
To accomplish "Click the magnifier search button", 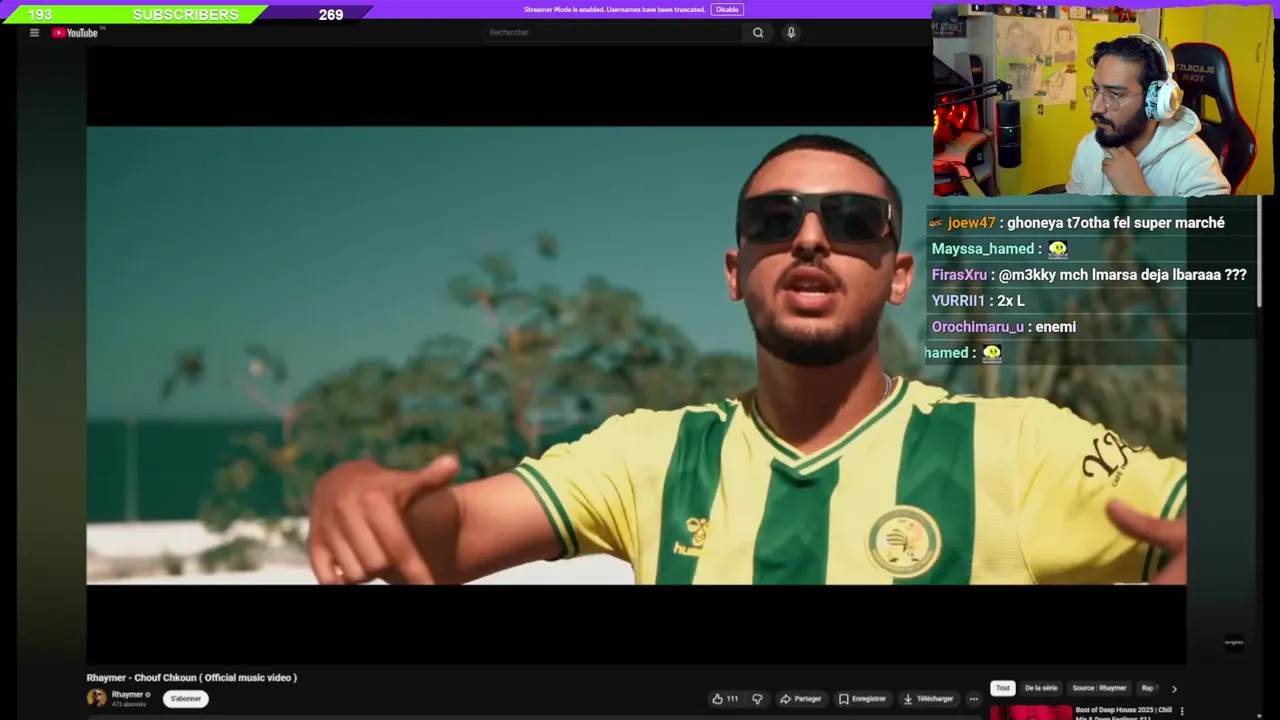I will pos(758,33).
